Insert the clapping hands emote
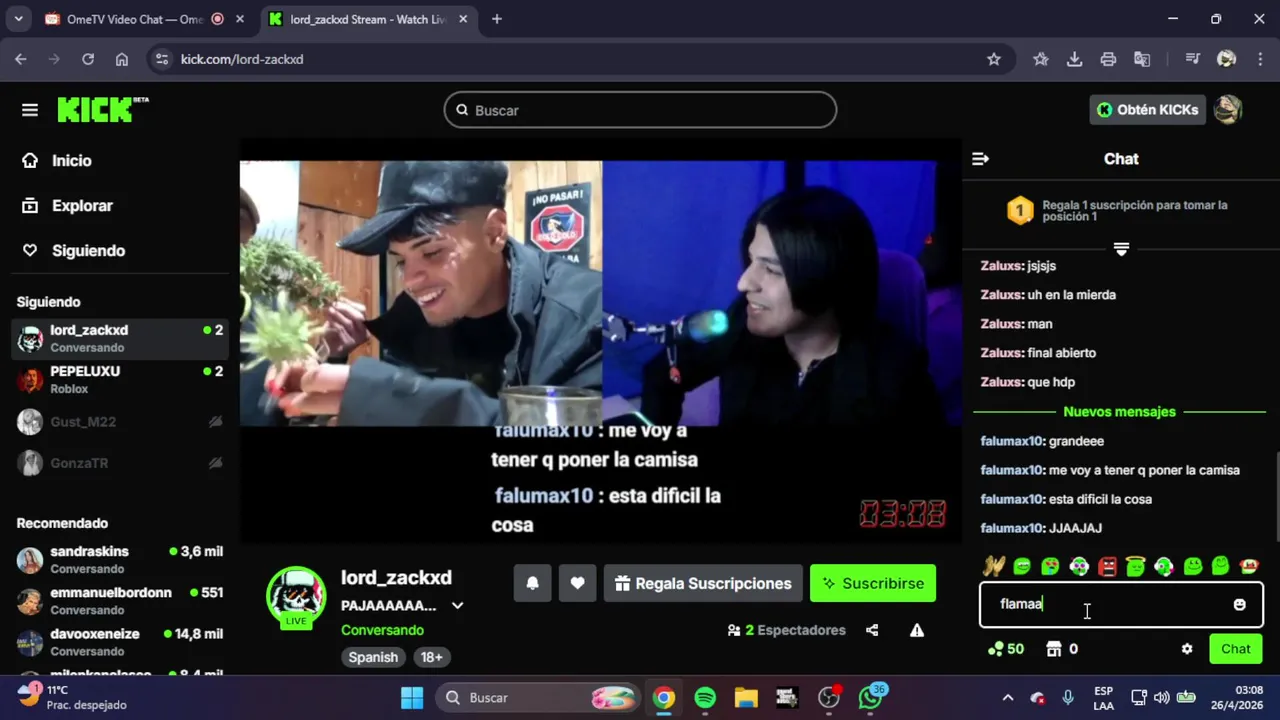1280x720 pixels. [x=993, y=566]
